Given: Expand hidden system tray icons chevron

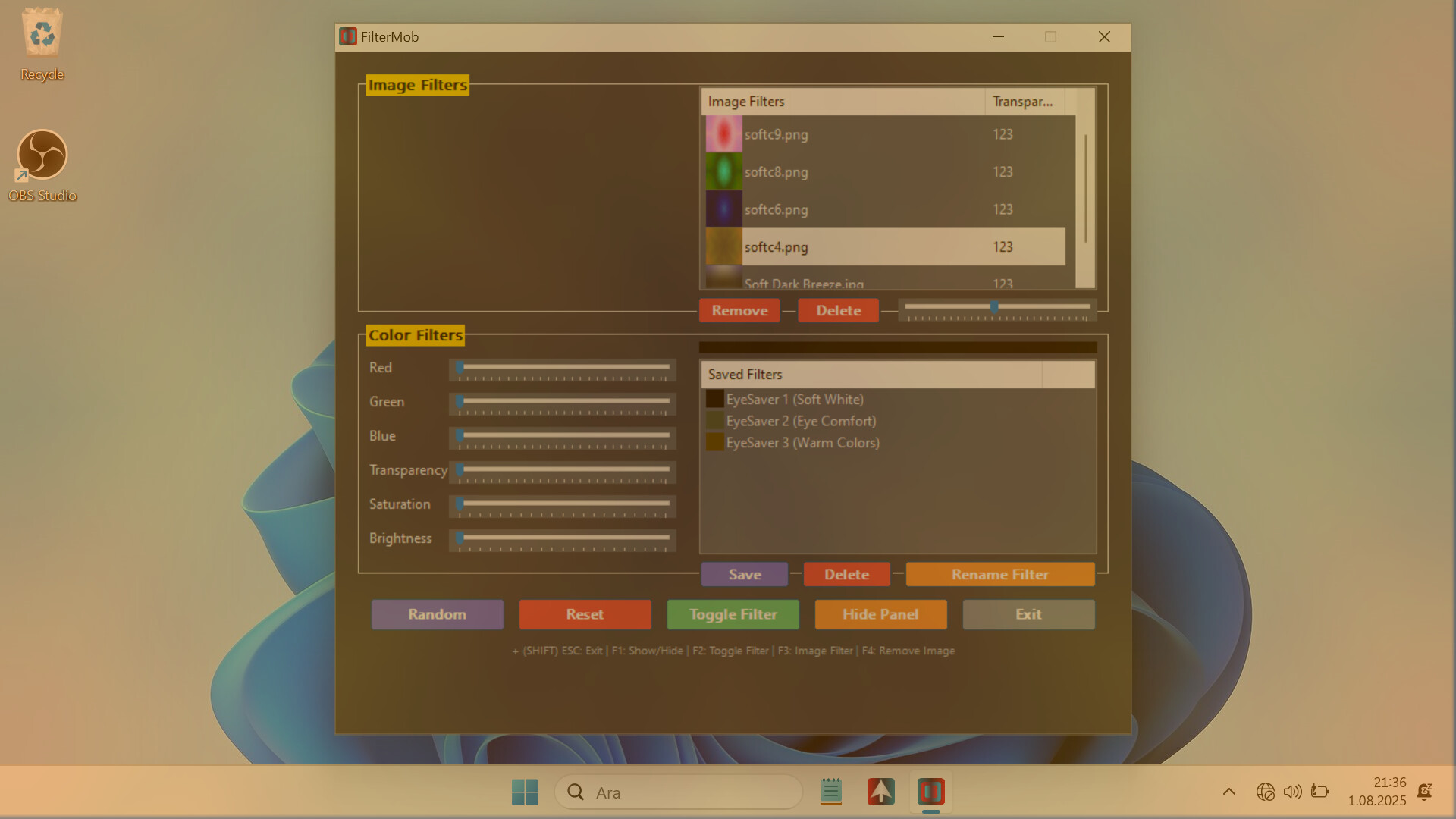Looking at the screenshot, I should pos(1229,792).
